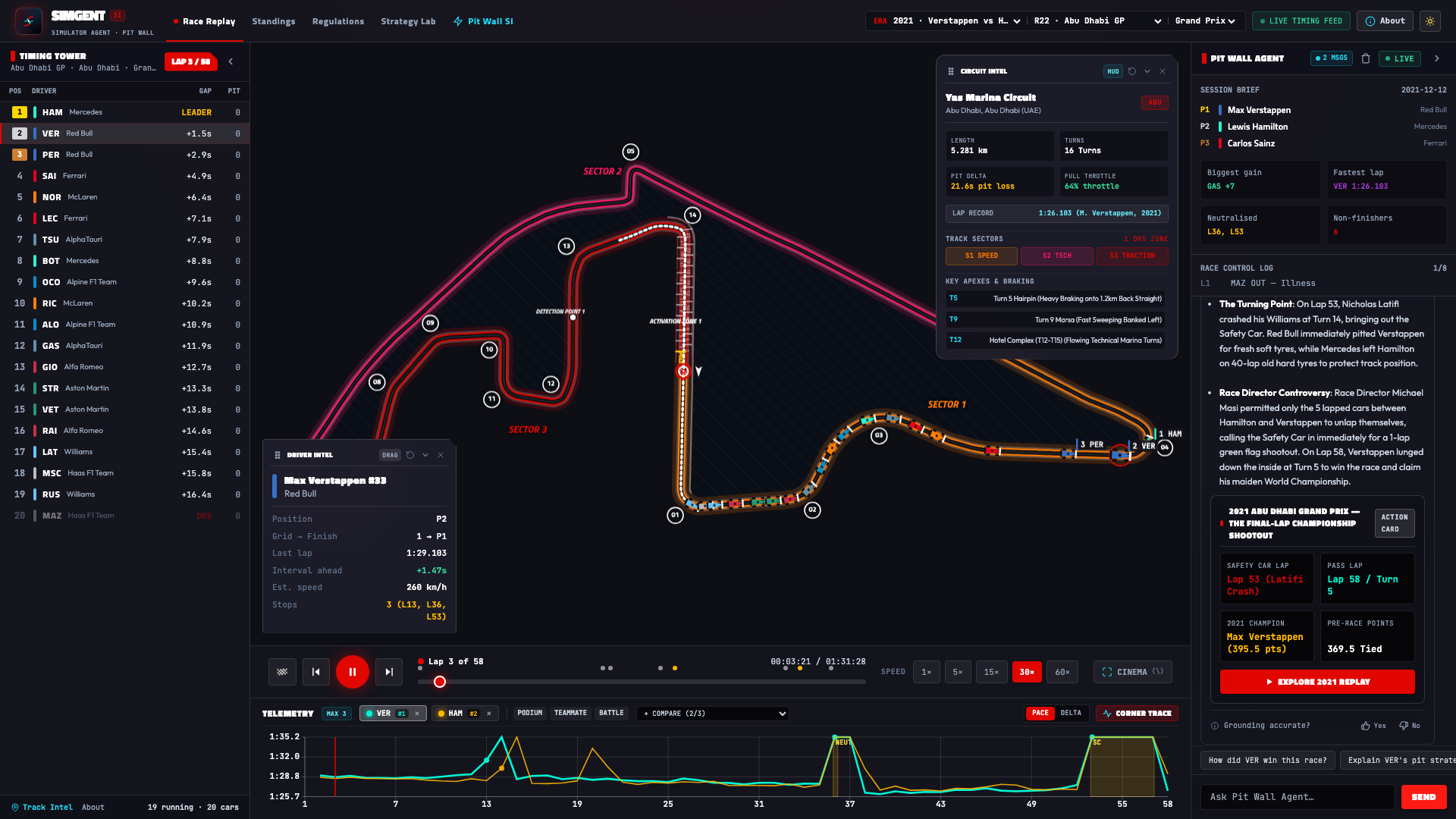Set playback speed to 1×
Screen dimensions: 1456x819
[x=926, y=672]
